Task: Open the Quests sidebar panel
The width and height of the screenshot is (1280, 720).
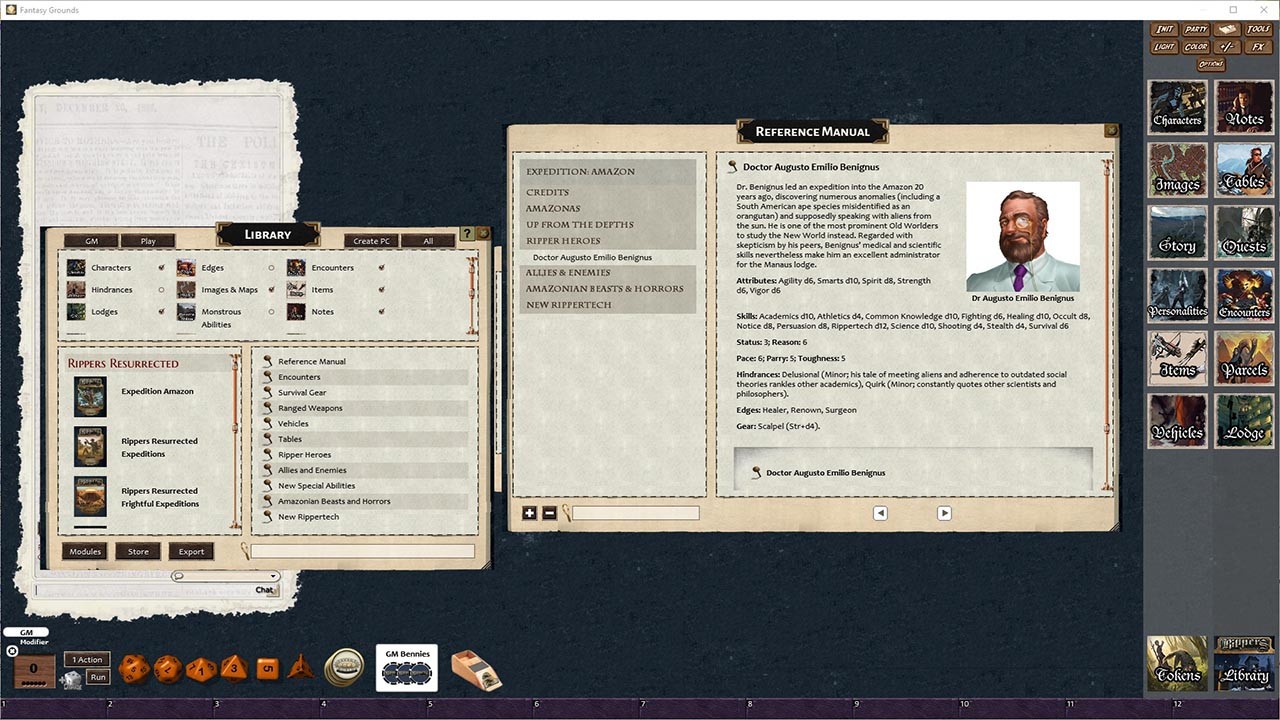Action: coord(1243,232)
